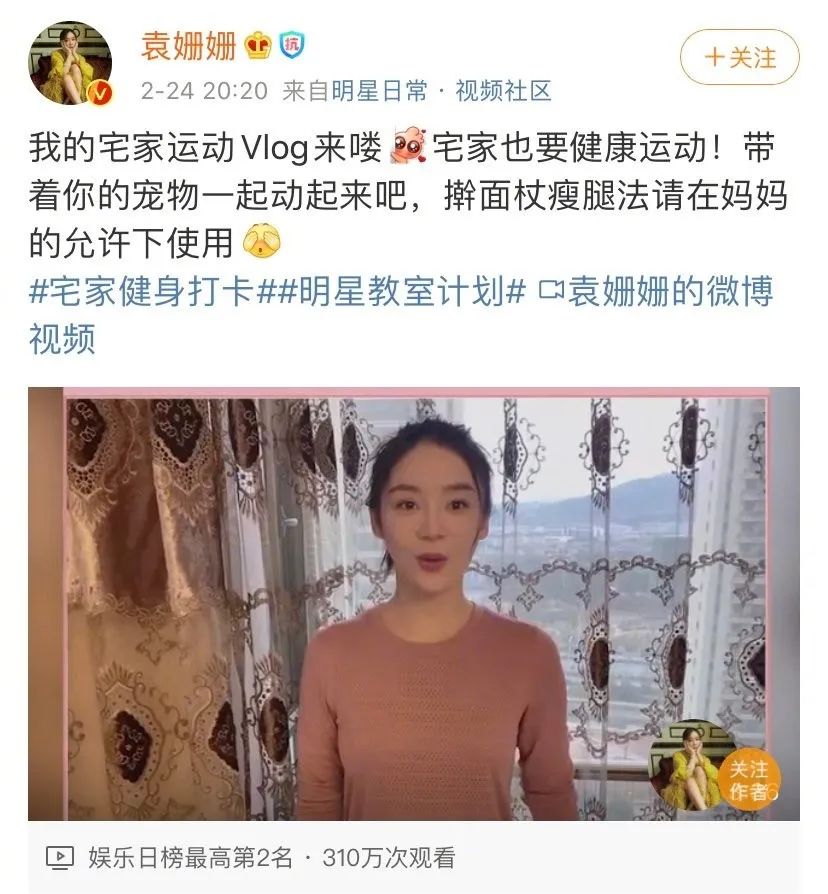Tap the 关注作者 overlay button on video

[x=750, y=779]
